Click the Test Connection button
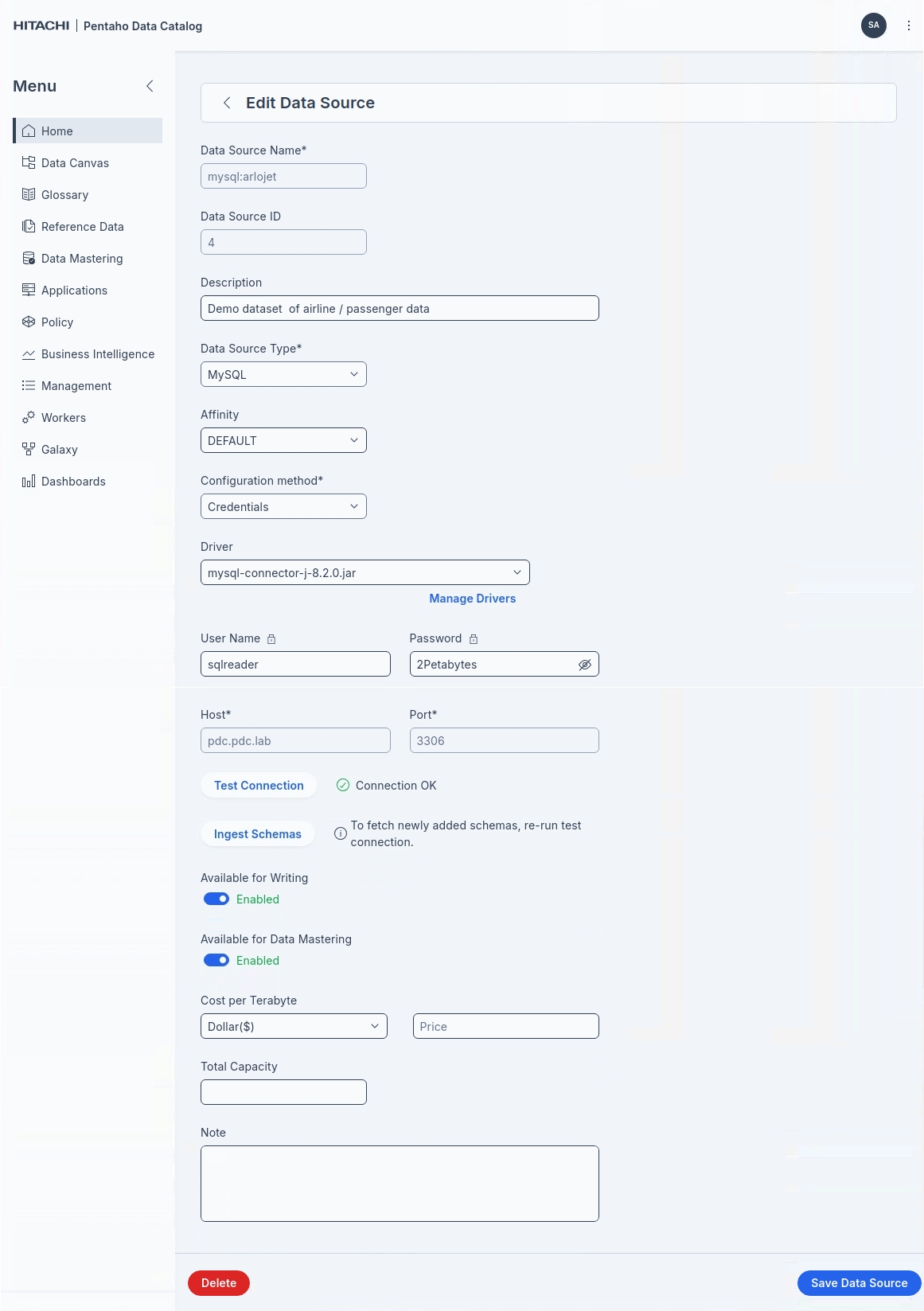The width and height of the screenshot is (924, 1311). 259,786
